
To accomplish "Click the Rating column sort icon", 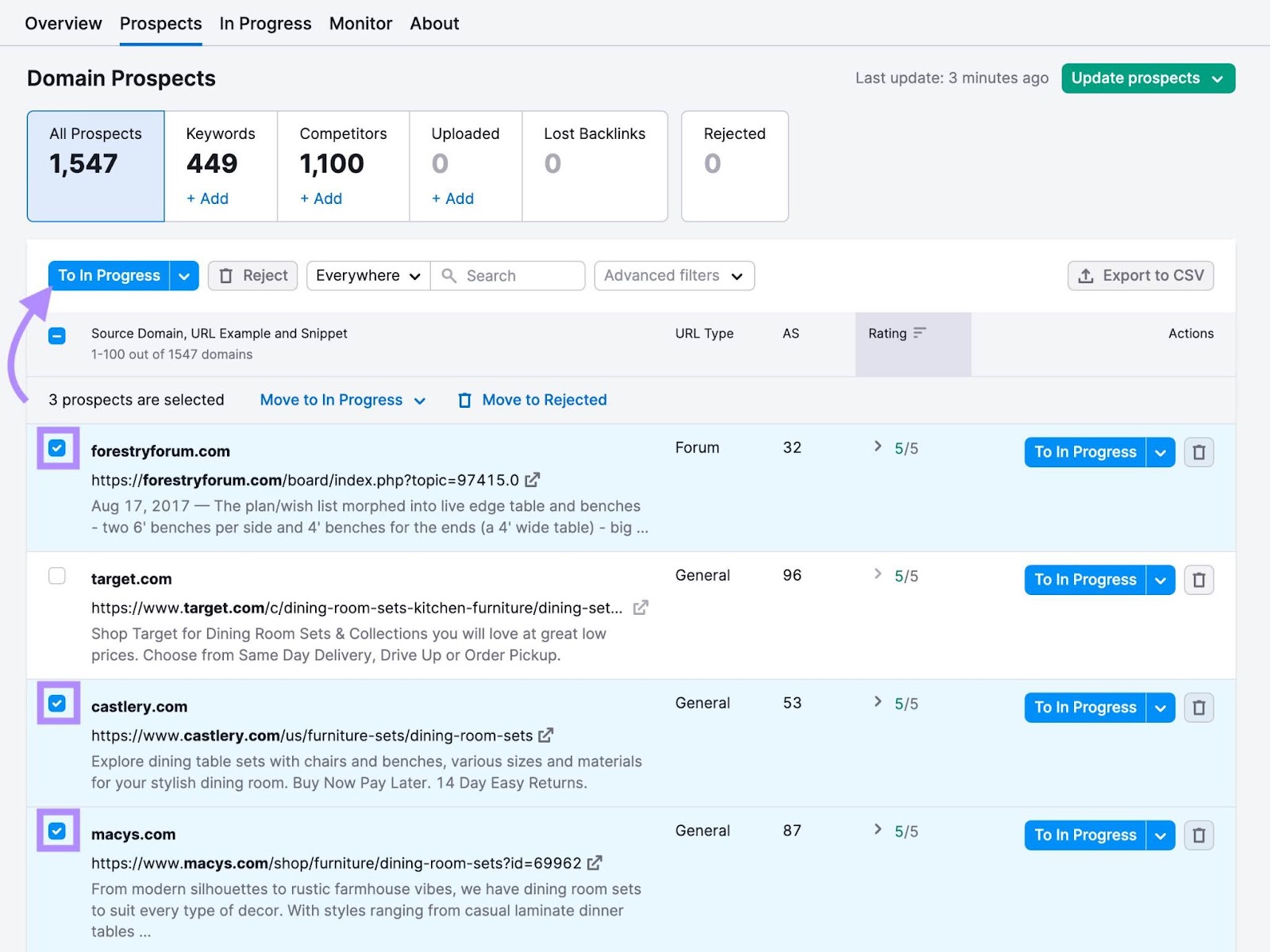I will pyautogui.click(x=919, y=333).
